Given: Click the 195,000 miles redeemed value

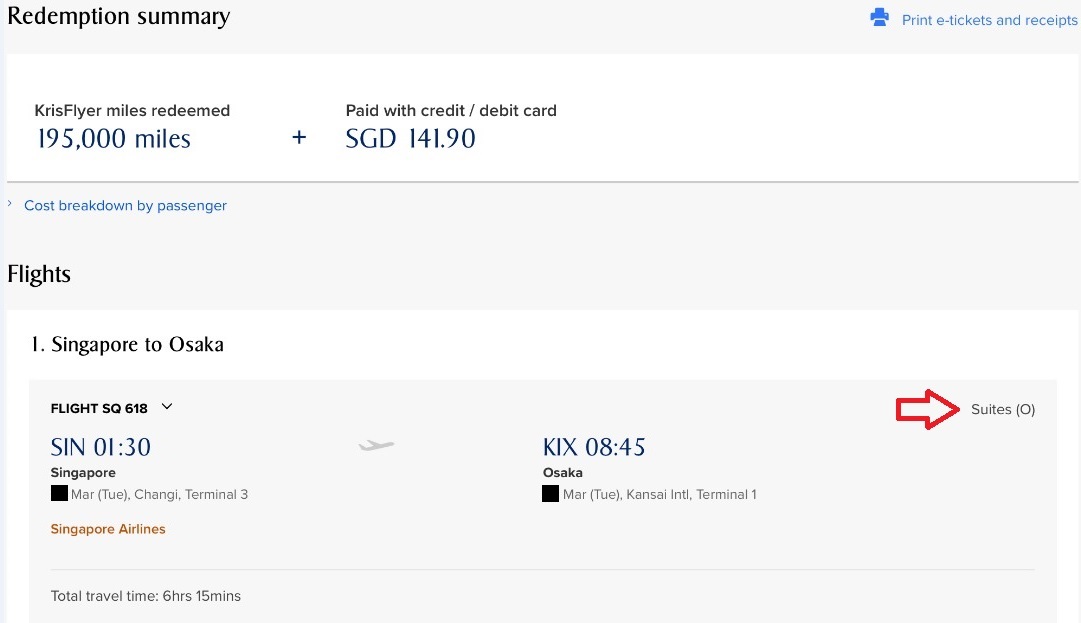Looking at the screenshot, I should (113, 139).
